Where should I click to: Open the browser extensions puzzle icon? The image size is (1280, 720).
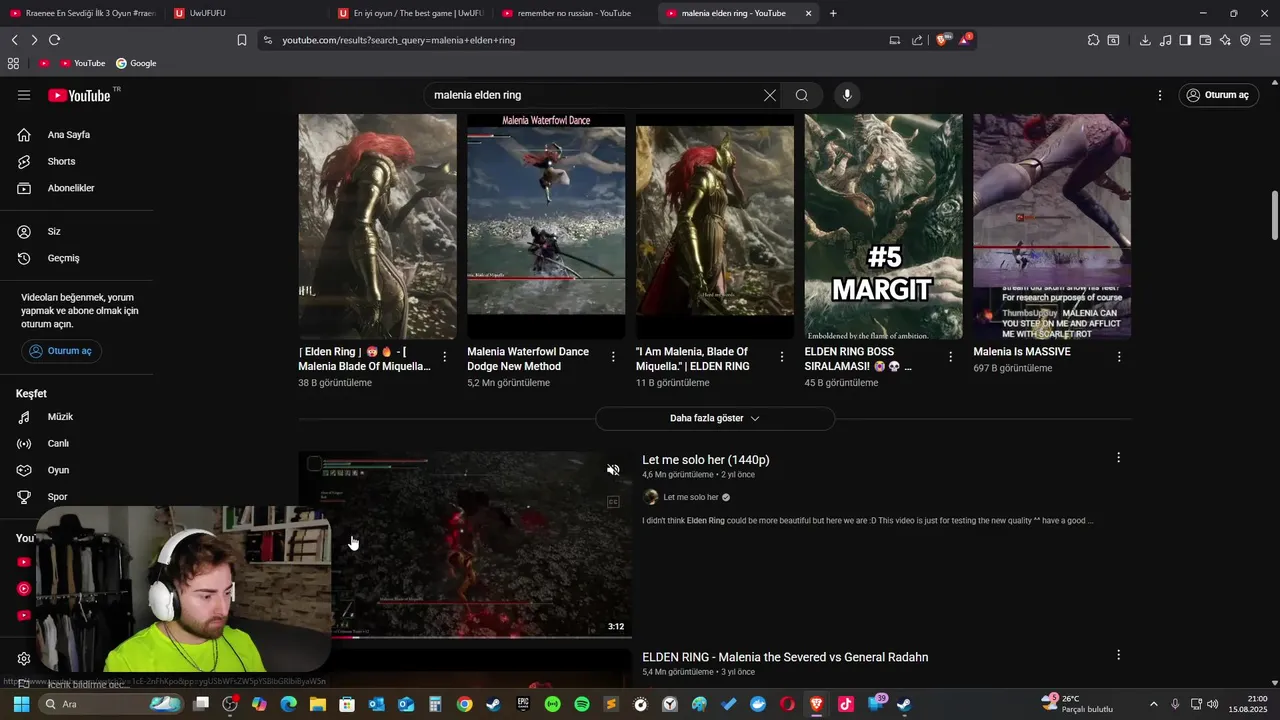pyautogui.click(x=1094, y=40)
